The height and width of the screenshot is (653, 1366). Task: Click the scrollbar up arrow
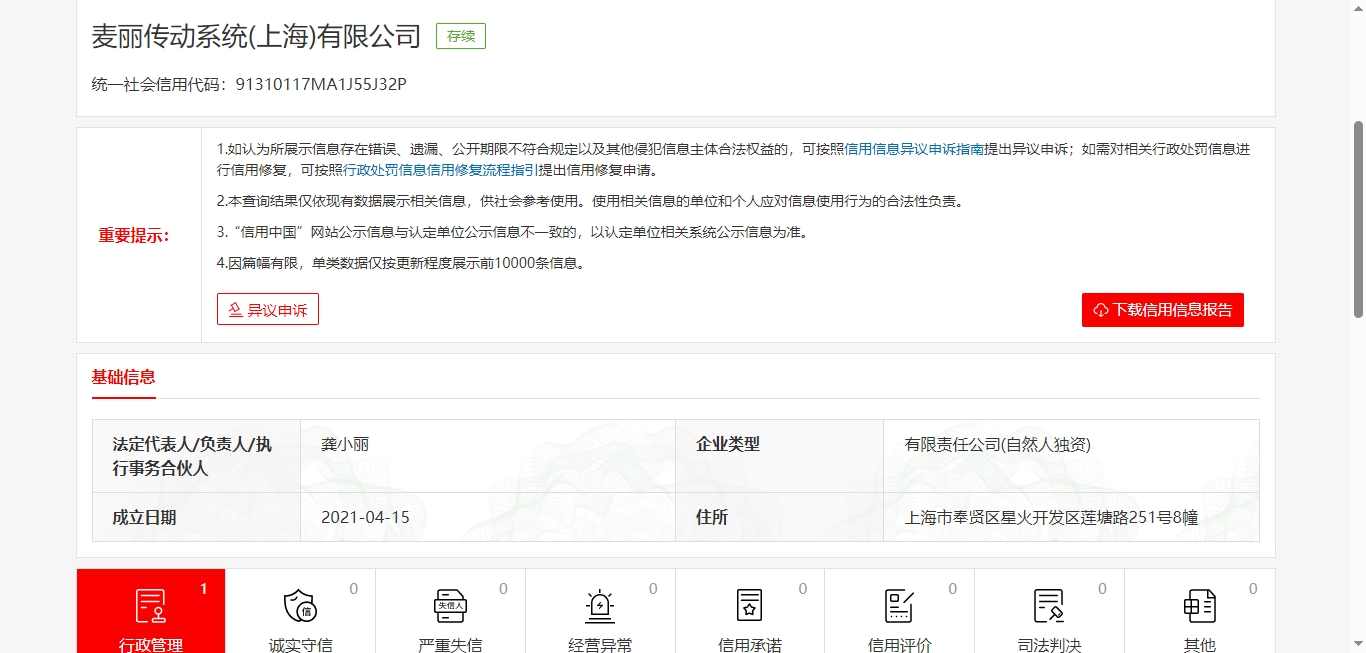1358,8
